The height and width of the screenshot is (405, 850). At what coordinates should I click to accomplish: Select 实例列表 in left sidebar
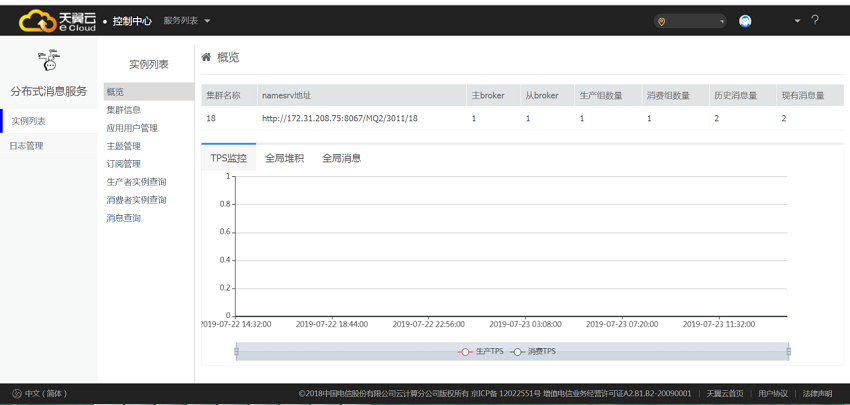coord(49,121)
